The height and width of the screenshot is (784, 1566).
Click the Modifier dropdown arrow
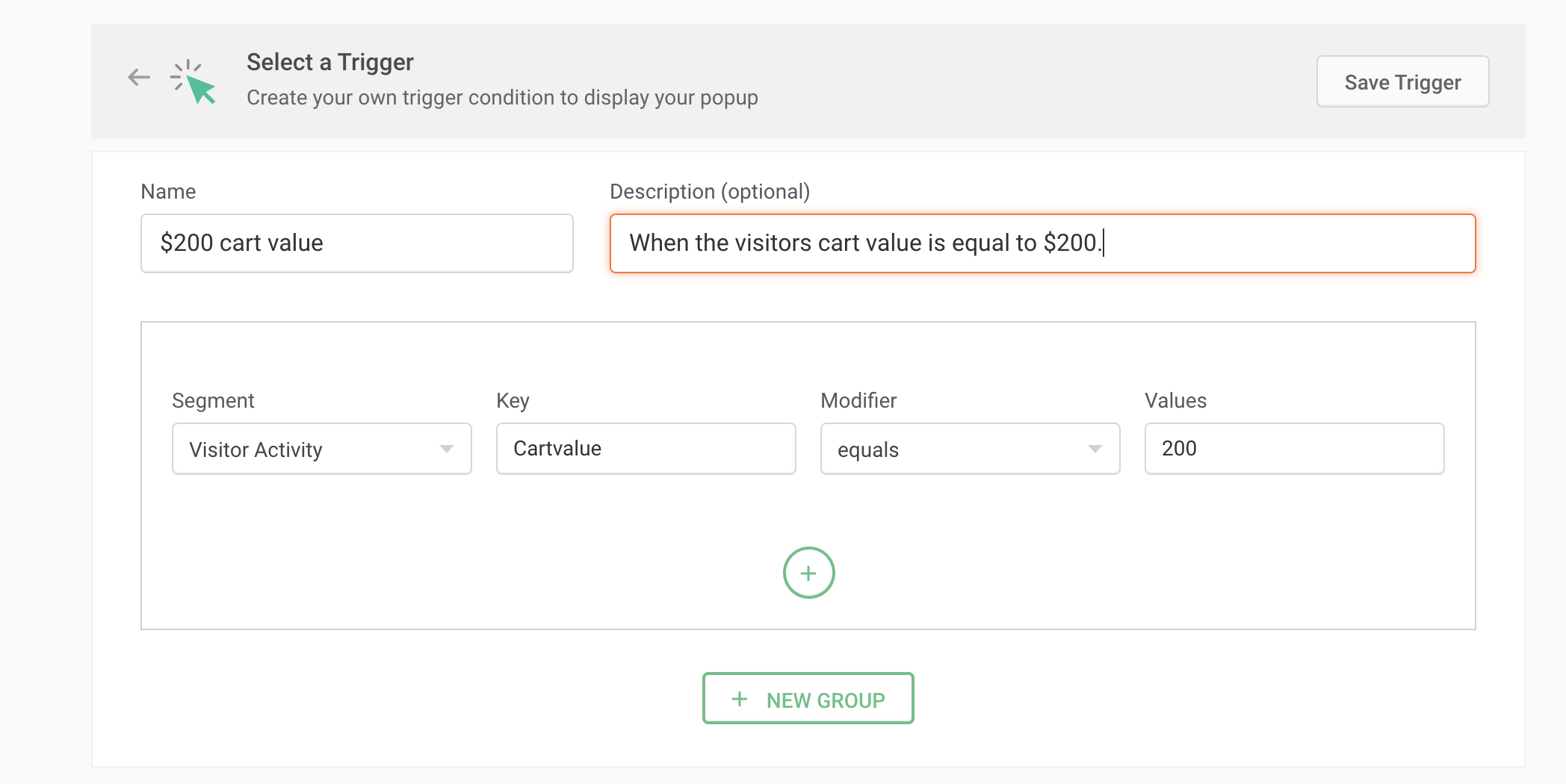point(1095,449)
